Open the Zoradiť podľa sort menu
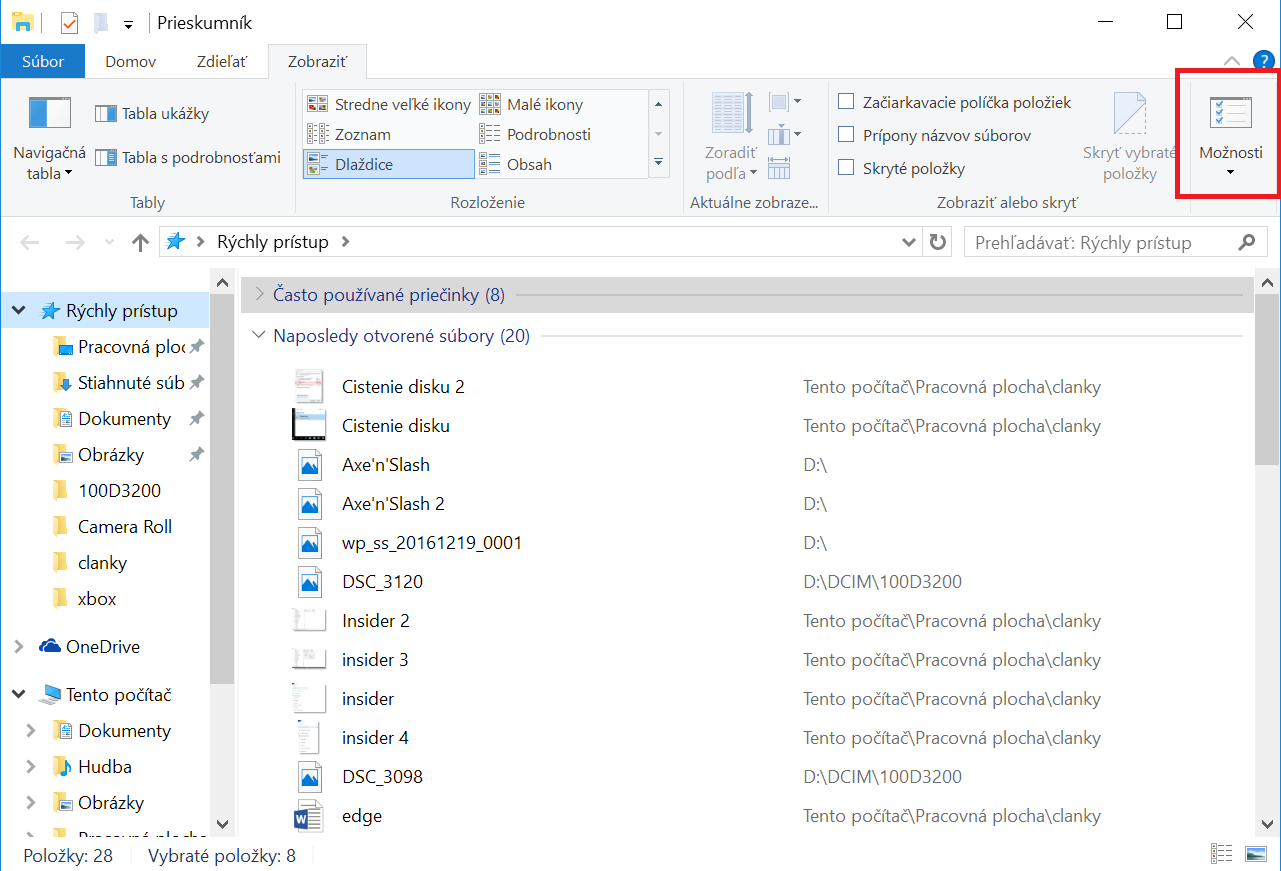Viewport: 1281px width, 871px height. tap(731, 138)
